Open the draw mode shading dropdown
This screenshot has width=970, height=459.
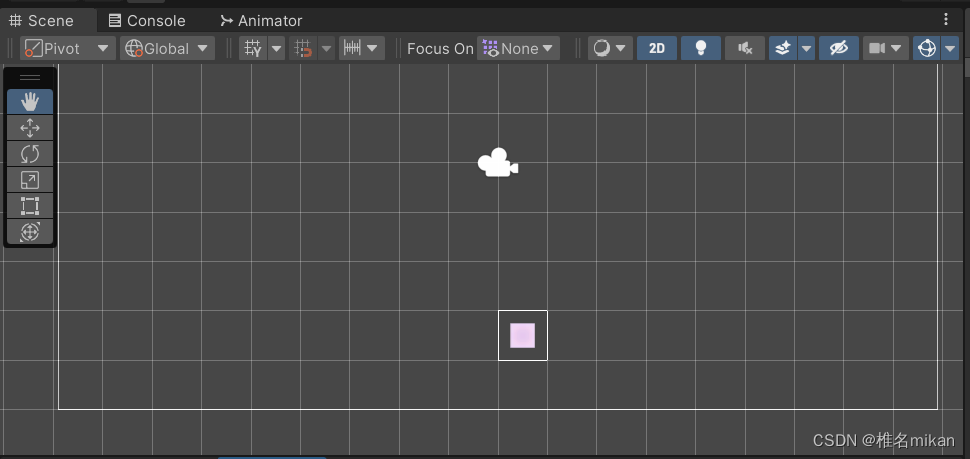(610, 48)
